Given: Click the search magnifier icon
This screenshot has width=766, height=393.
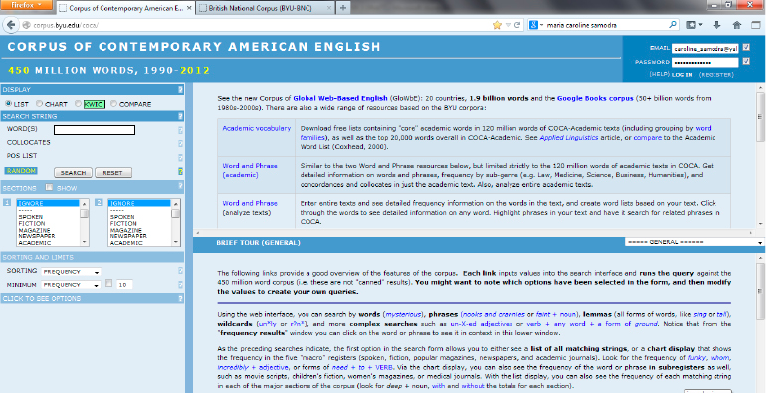Looking at the screenshot, I should 673,24.
